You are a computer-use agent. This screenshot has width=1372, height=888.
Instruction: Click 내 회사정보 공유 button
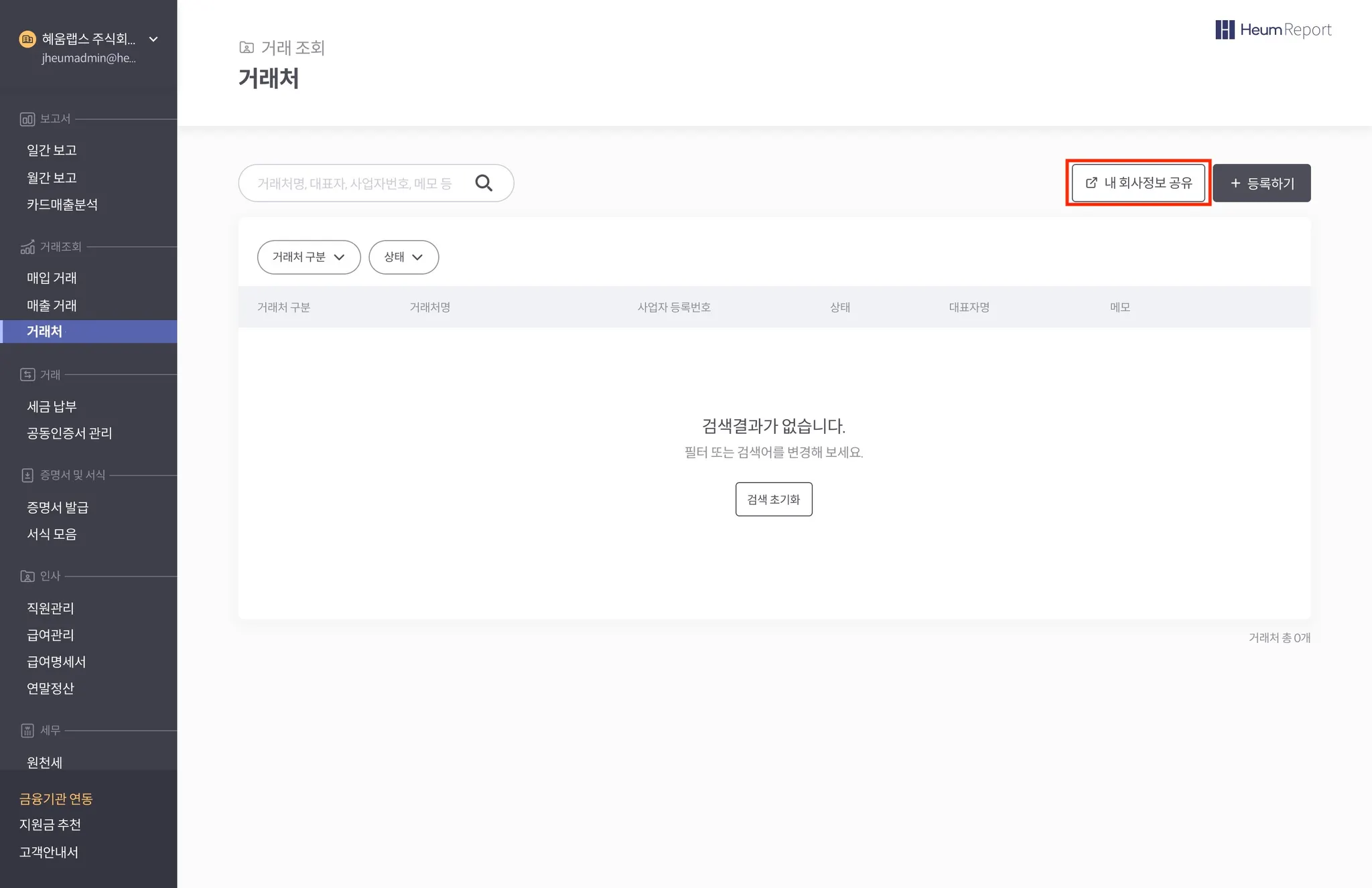(1138, 183)
